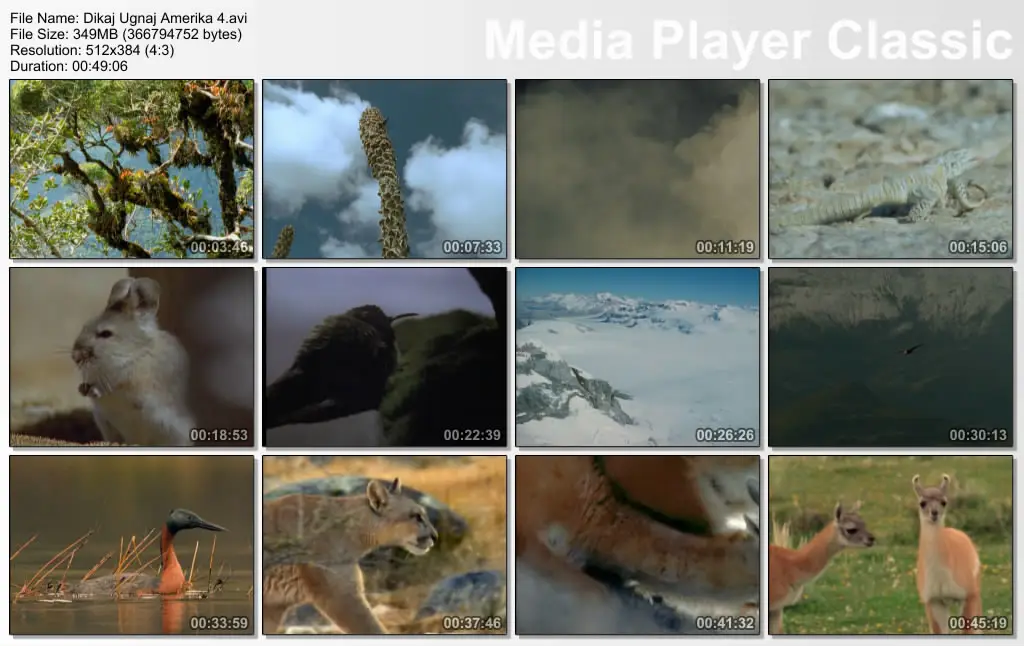Click the File Name text Dikaj Ugnaj Amerika 4.avi
This screenshot has width=1024, height=646.
tap(129, 18)
